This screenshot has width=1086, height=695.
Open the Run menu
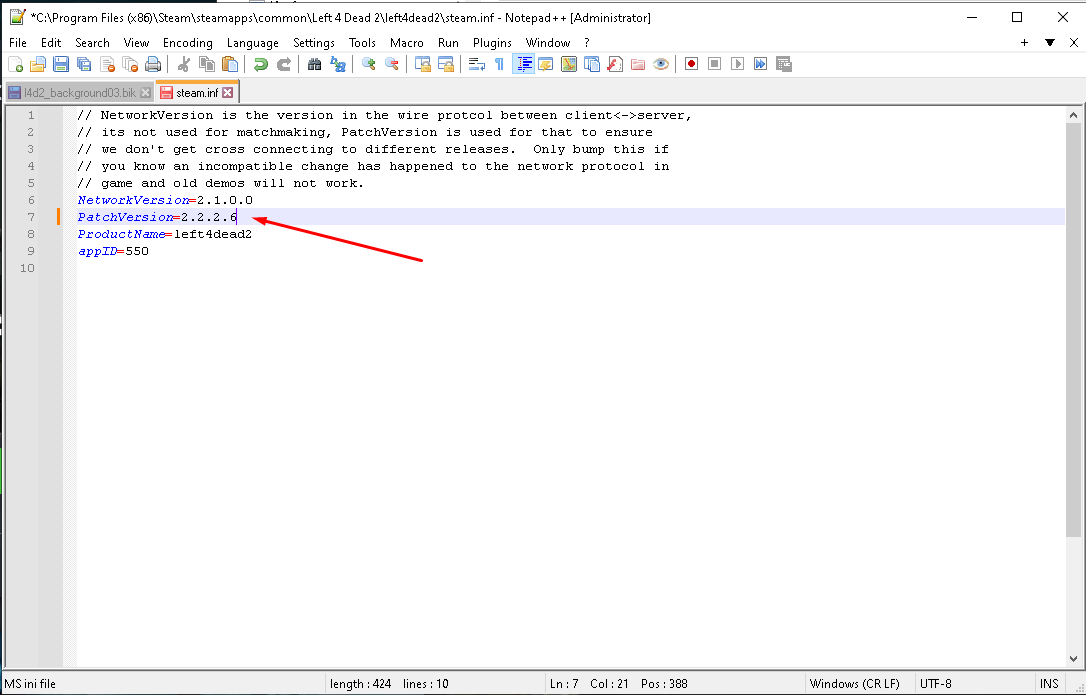[448, 43]
